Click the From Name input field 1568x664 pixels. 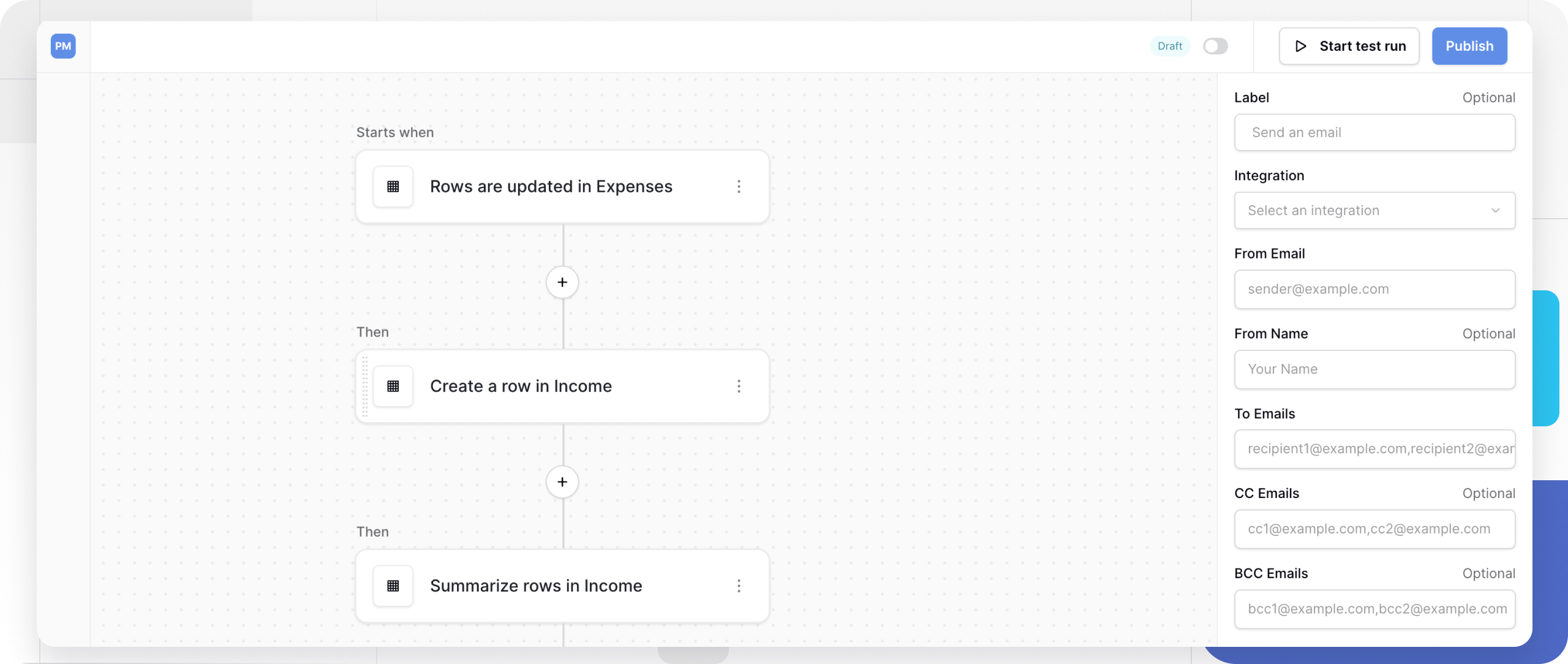pos(1374,369)
